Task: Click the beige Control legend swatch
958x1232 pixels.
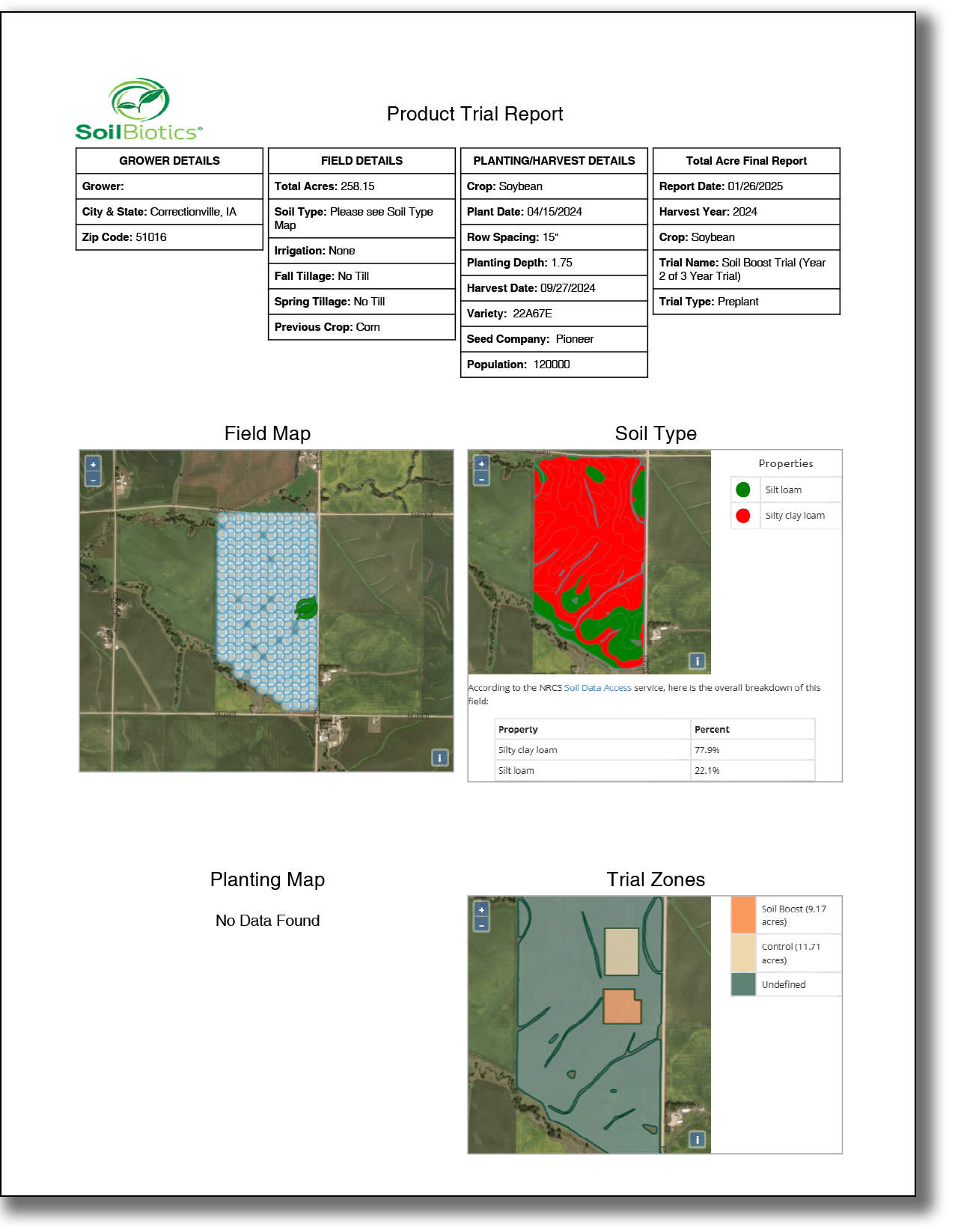Action: click(743, 953)
